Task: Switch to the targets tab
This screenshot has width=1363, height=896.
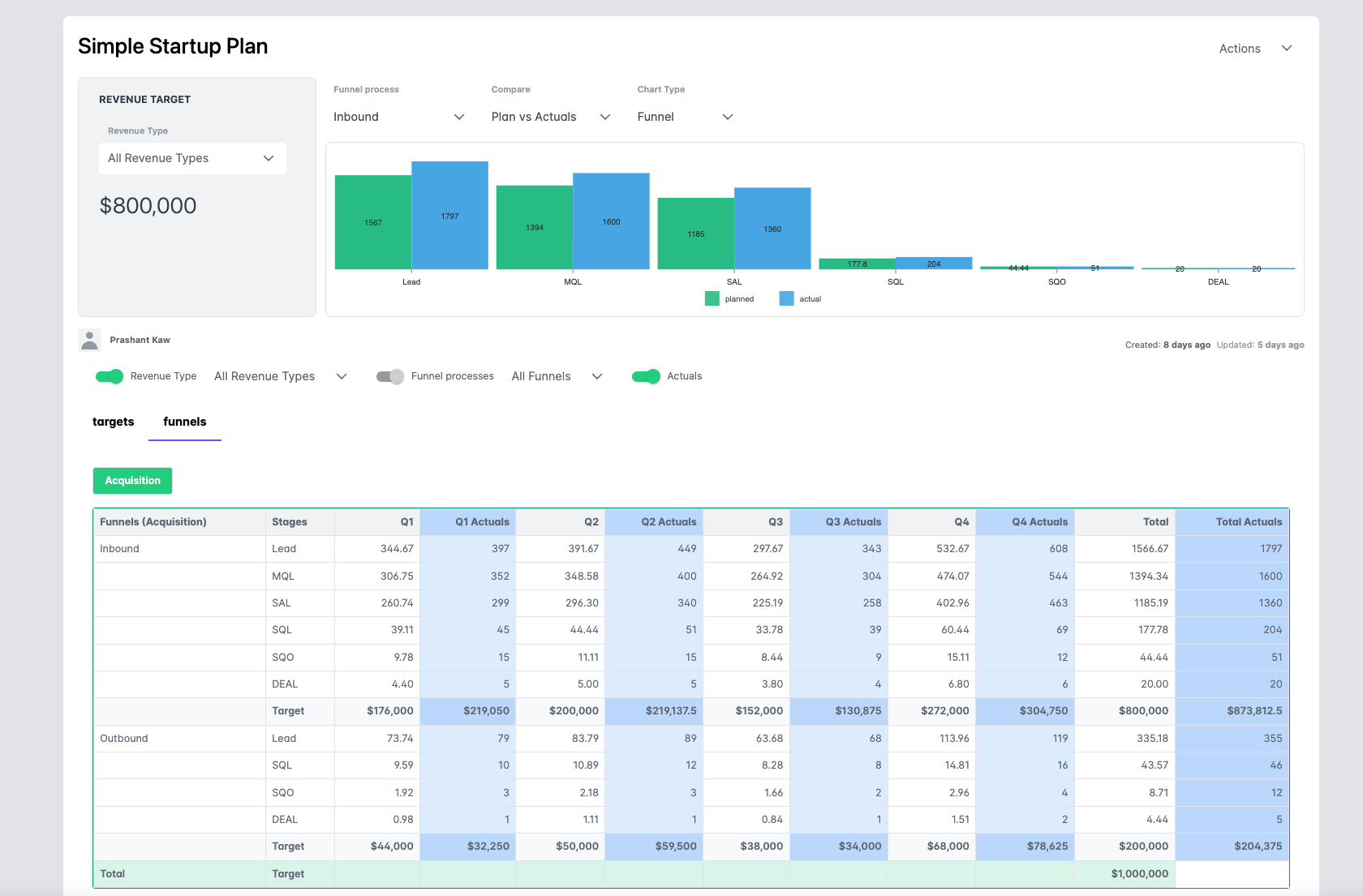Action: pos(114,422)
